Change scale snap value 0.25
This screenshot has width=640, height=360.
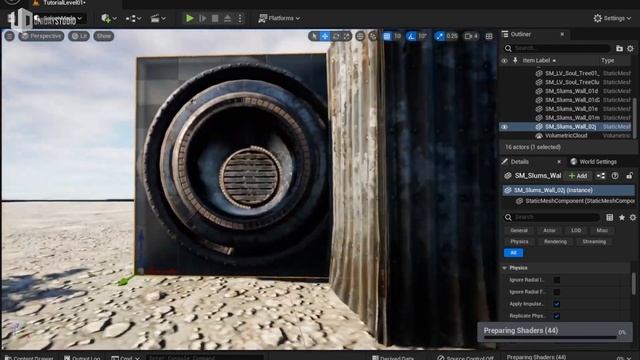(452, 36)
